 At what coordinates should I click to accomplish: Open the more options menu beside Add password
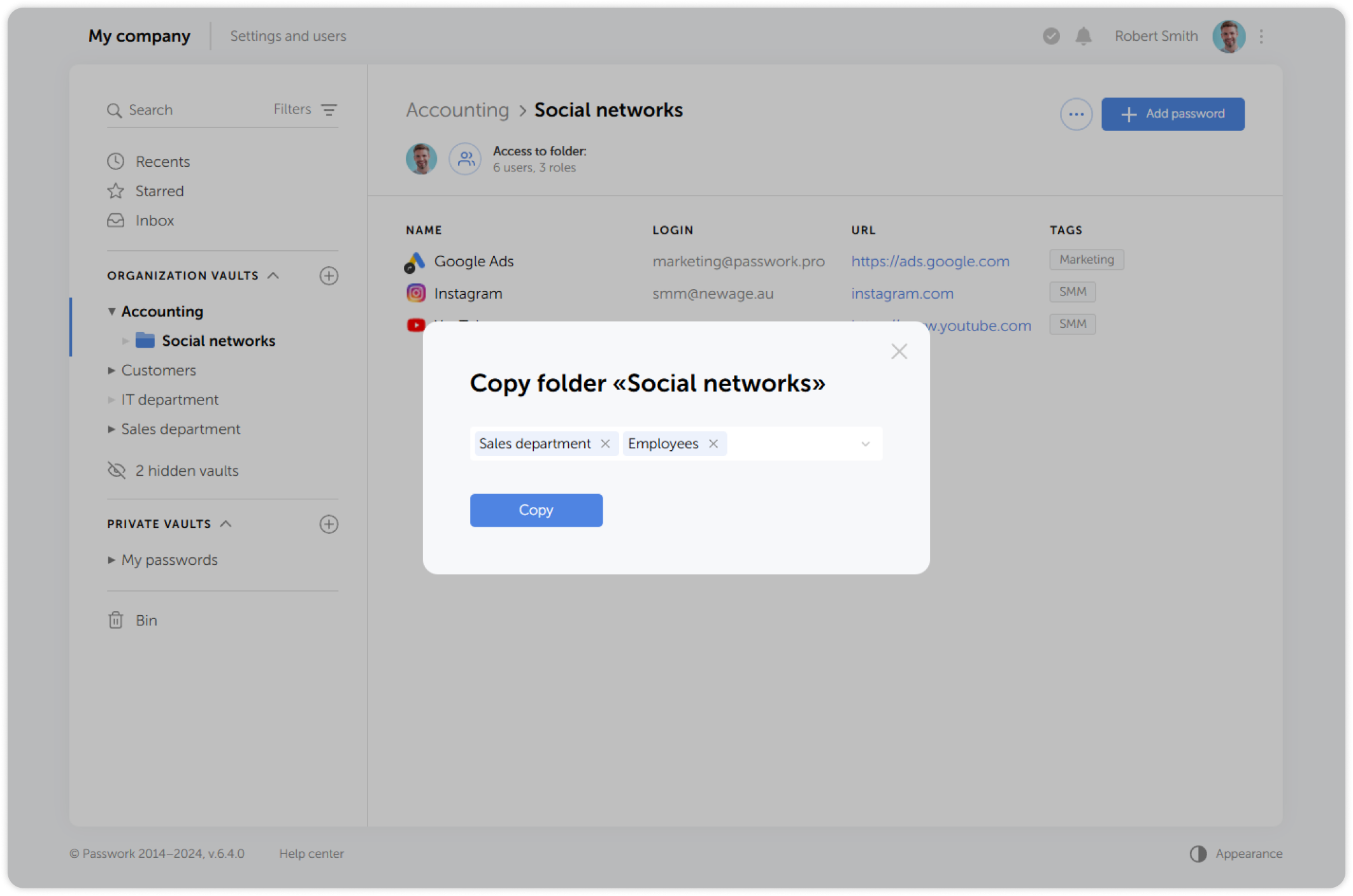(1076, 114)
